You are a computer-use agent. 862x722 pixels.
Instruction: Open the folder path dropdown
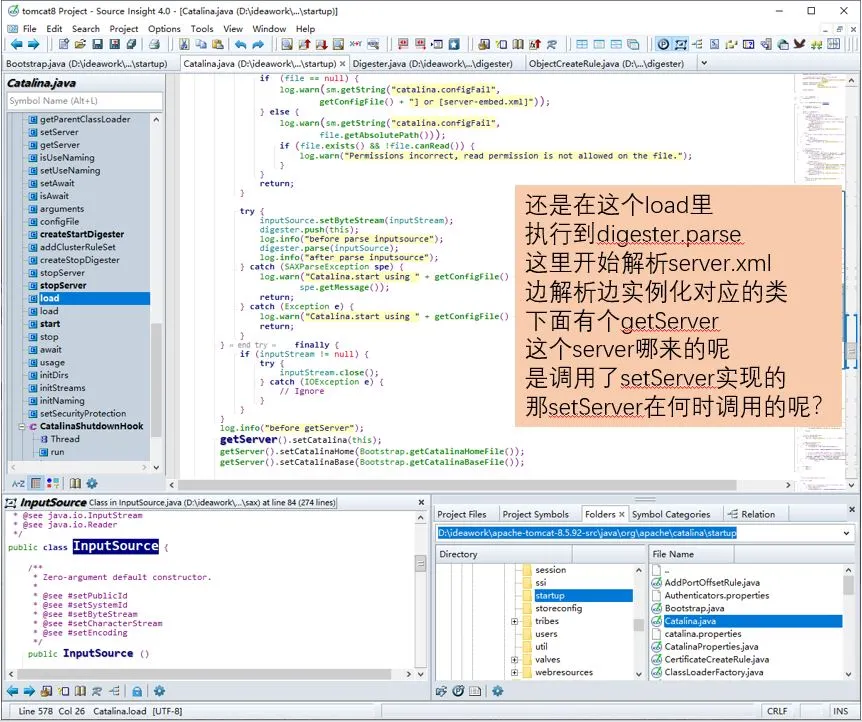[x=846, y=533]
